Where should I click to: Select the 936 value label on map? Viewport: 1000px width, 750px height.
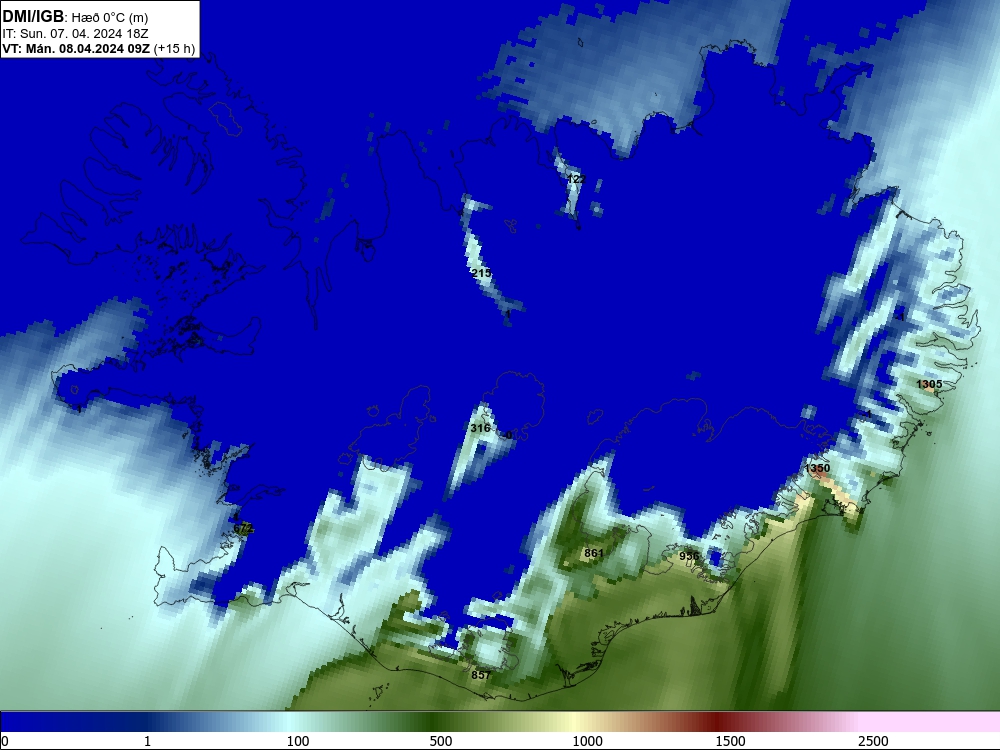pos(689,556)
